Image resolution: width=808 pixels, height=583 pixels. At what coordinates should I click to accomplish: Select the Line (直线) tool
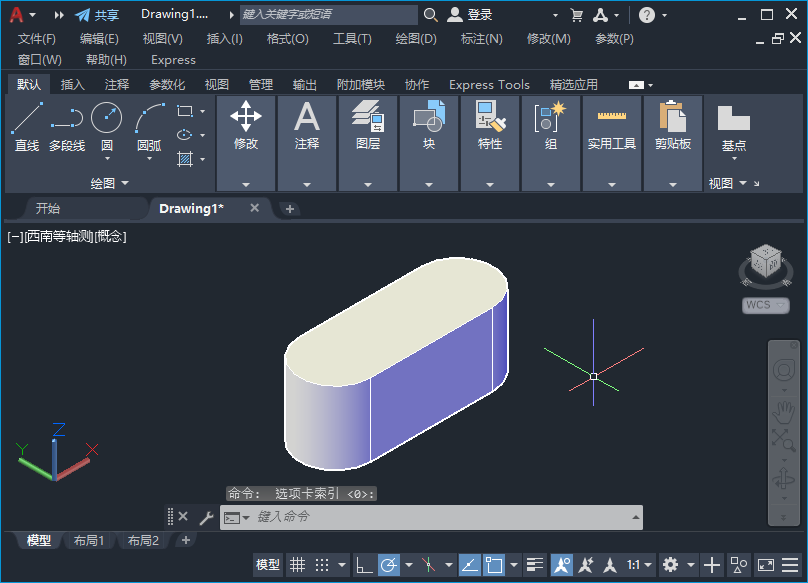(x=27, y=119)
